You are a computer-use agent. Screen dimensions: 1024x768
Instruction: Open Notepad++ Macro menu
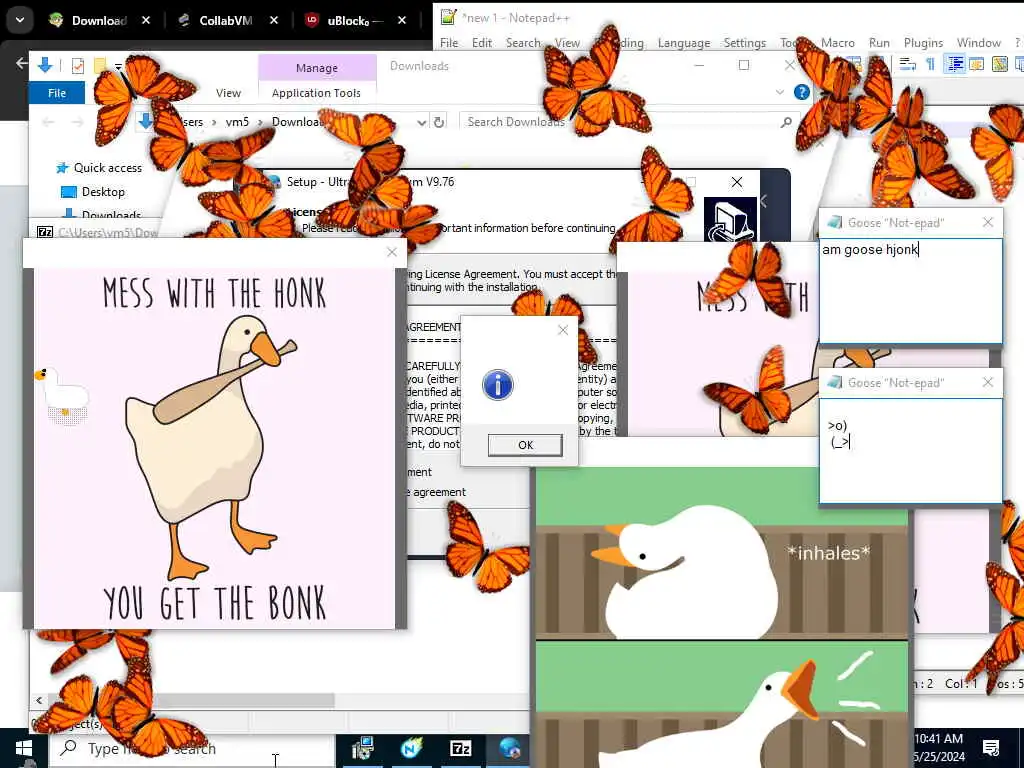(837, 43)
